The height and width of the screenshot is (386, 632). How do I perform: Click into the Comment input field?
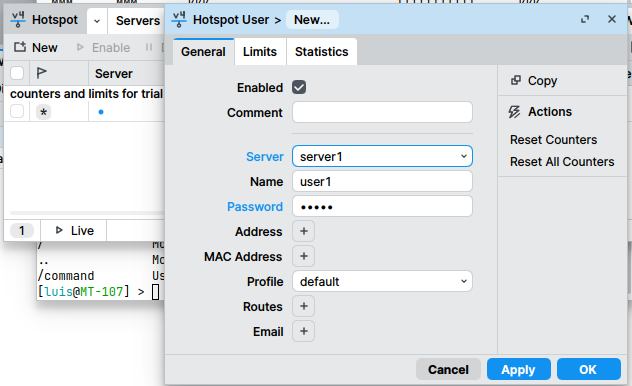pos(382,112)
